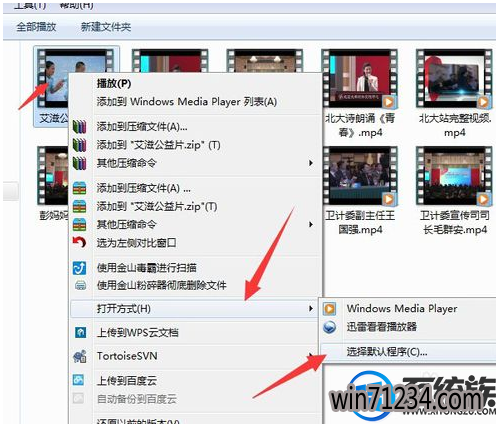Click the 迅雷看看播放器 icon

[329, 327]
